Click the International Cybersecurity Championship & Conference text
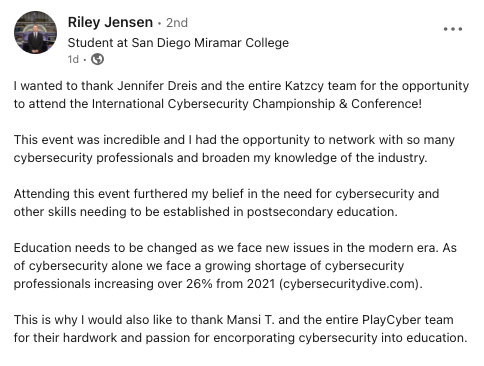The width and height of the screenshot is (484, 366). pos(257,104)
